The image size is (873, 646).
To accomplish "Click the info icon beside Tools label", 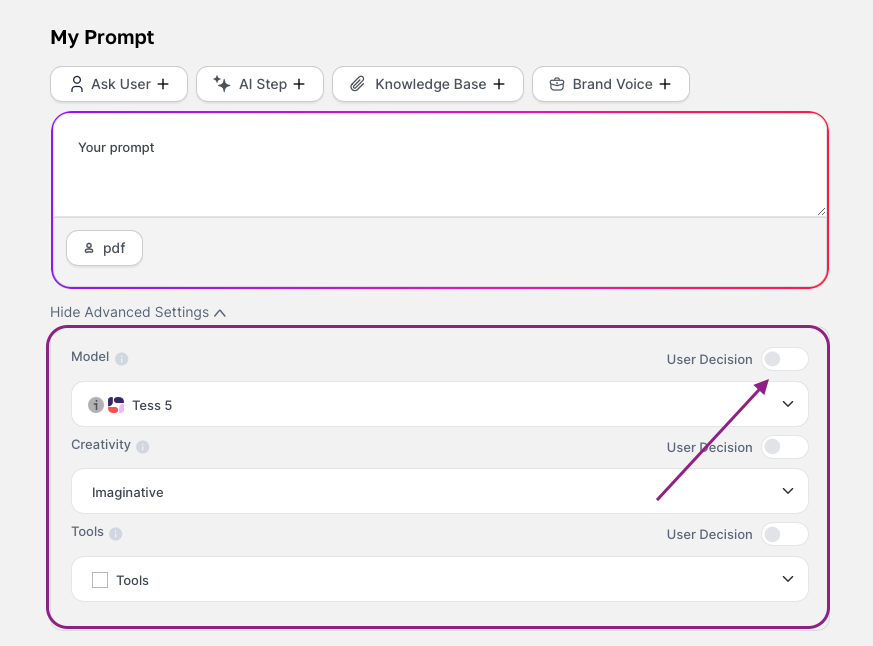I will click(x=116, y=534).
